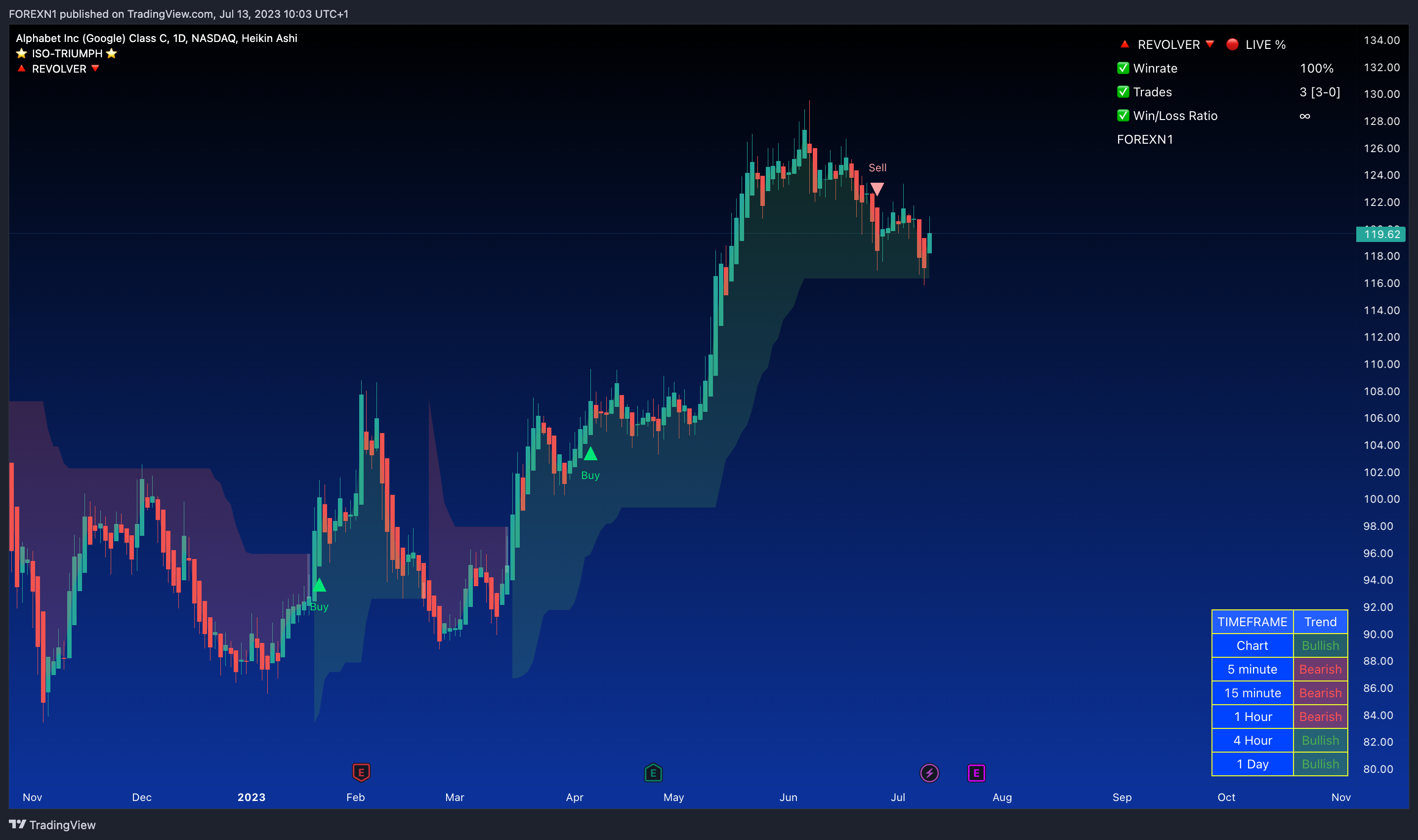Click the Sell signal label text
Screen dimensions: 1418x840
(x=877, y=167)
